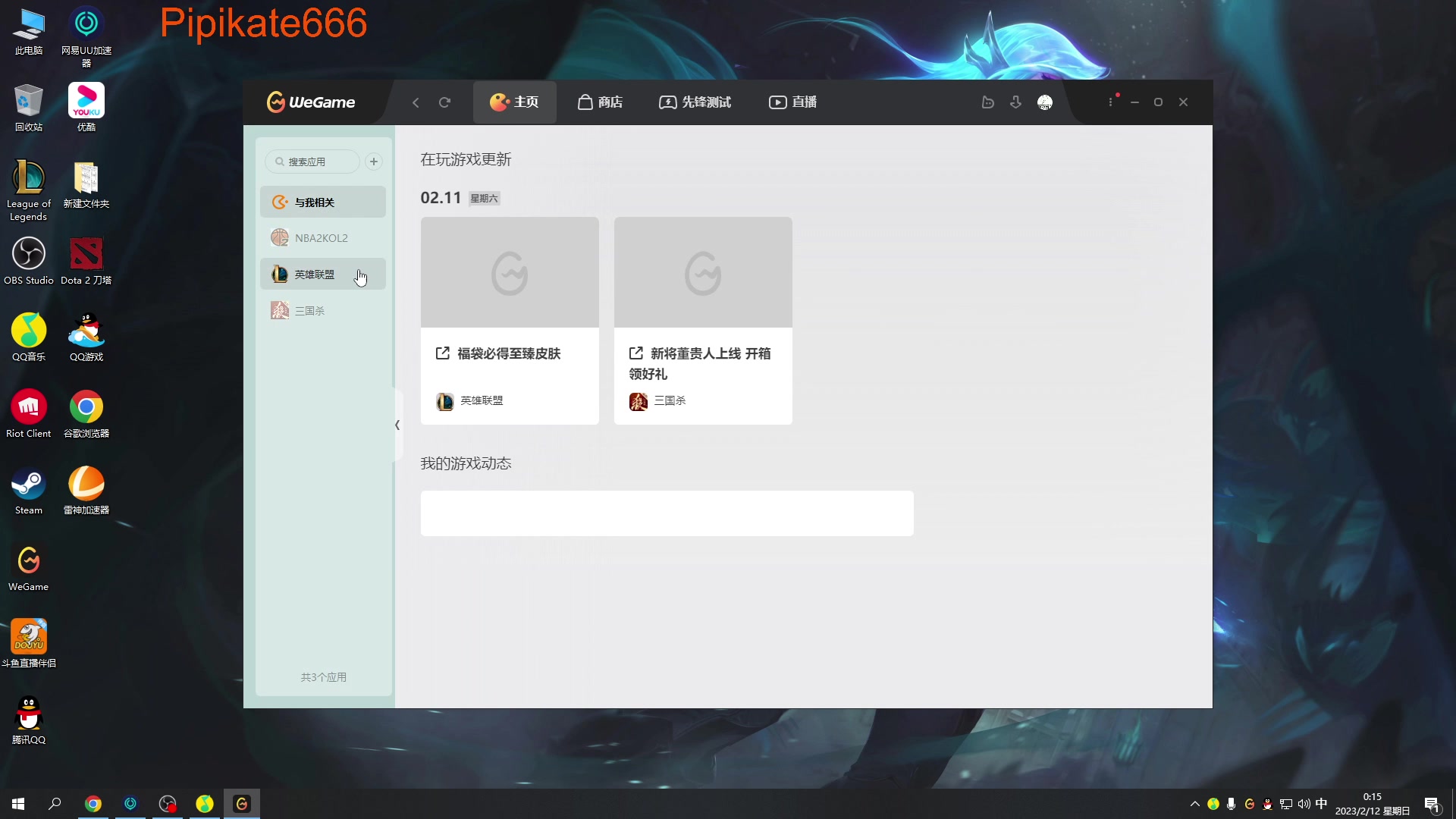Open the WeGame three-dot menu
This screenshot has width=1456, height=819.
[1111, 102]
